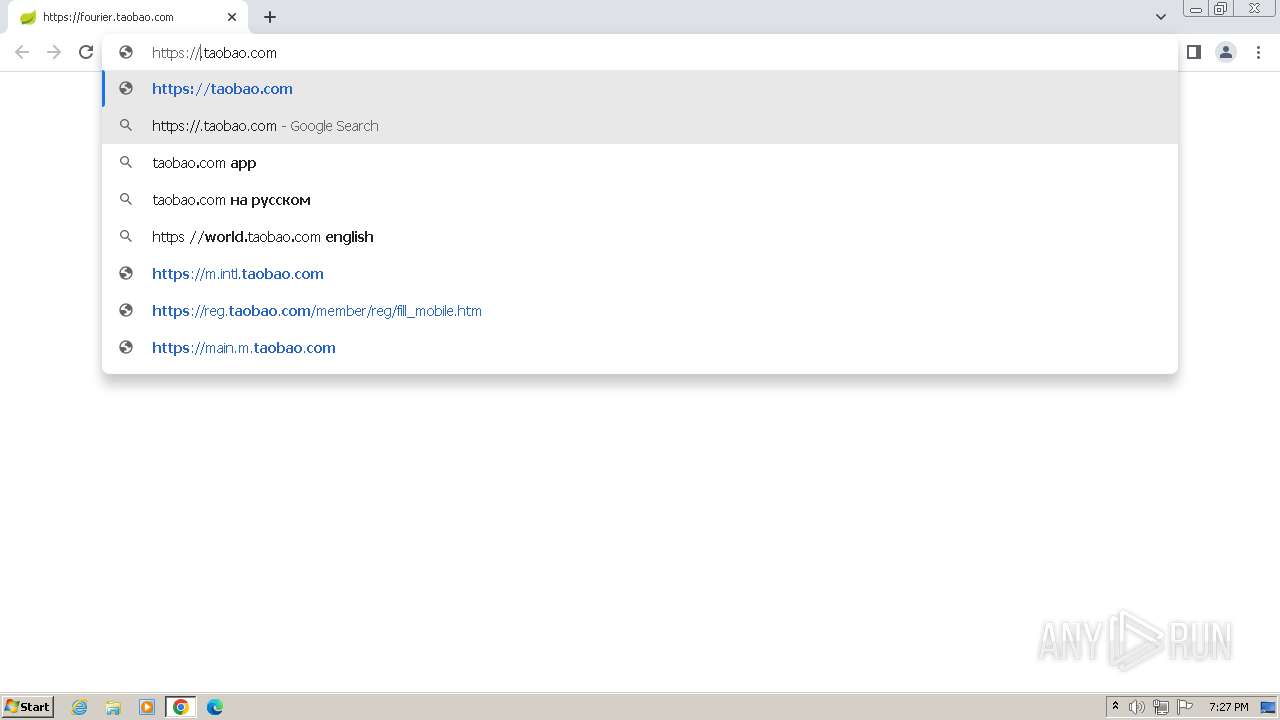
Task: Open https://main.m.taobao.com suggestion
Action: pyautogui.click(x=640, y=347)
